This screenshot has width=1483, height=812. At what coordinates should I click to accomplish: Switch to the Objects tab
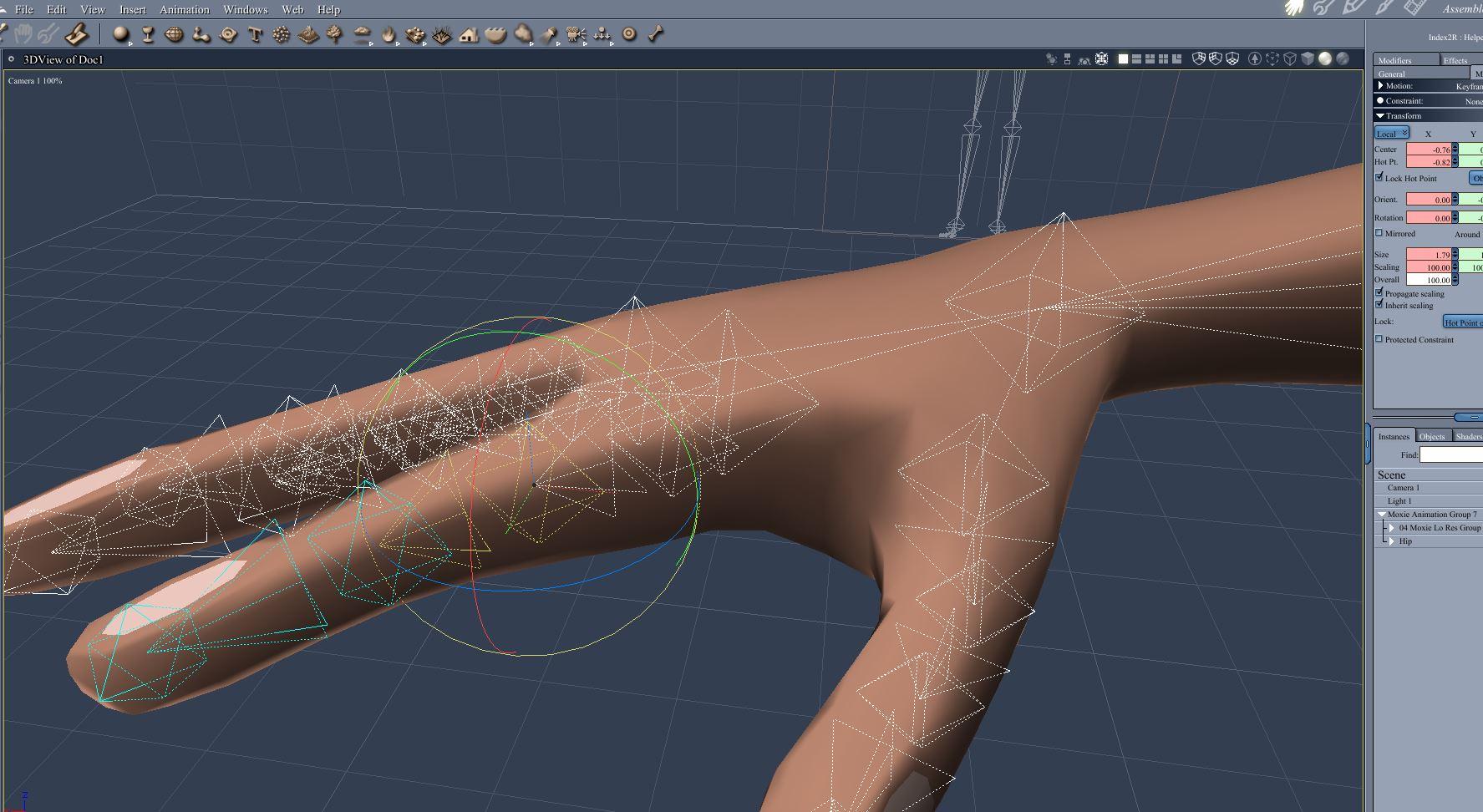coord(1432,436)
